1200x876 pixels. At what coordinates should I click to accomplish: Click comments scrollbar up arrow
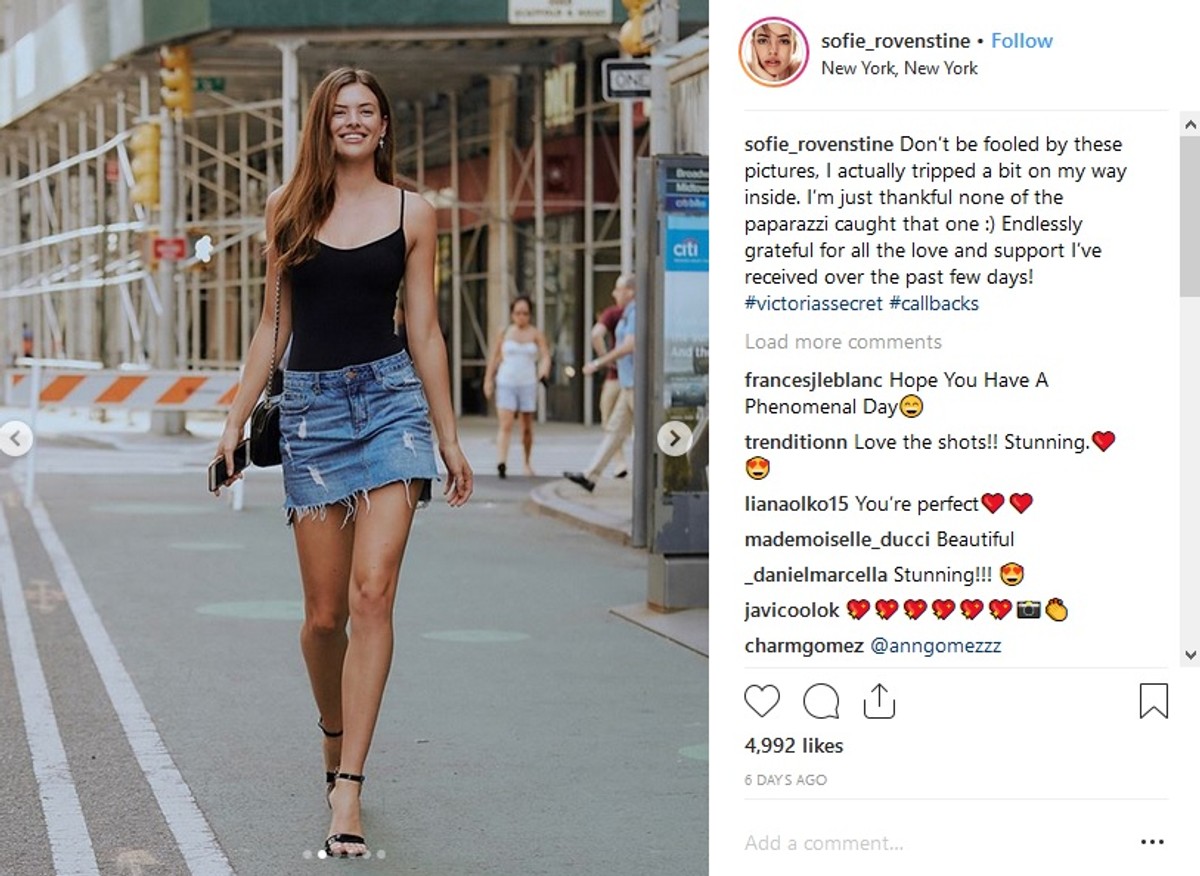1190,125
